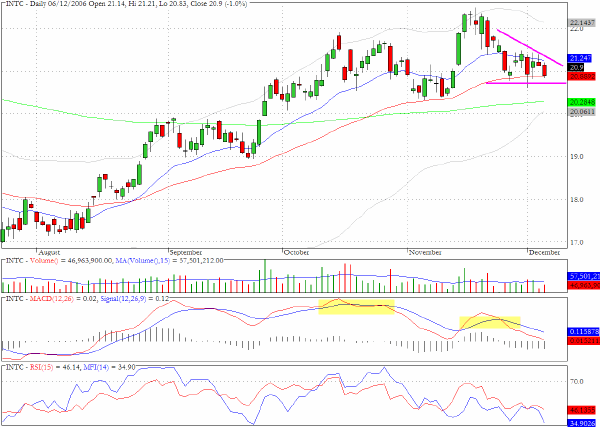Click the 18.0 price axis label
The width and height of the screenshot is (600, 427).
(577, 199)
